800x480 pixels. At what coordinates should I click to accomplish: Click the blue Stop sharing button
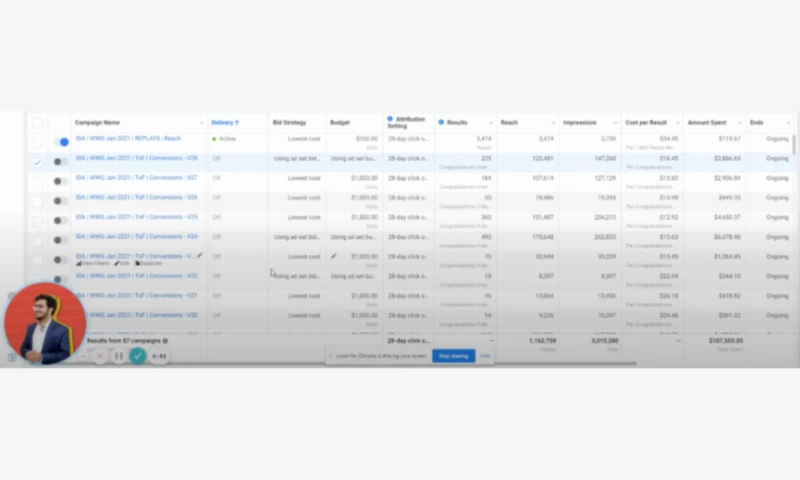coord(453,355)
